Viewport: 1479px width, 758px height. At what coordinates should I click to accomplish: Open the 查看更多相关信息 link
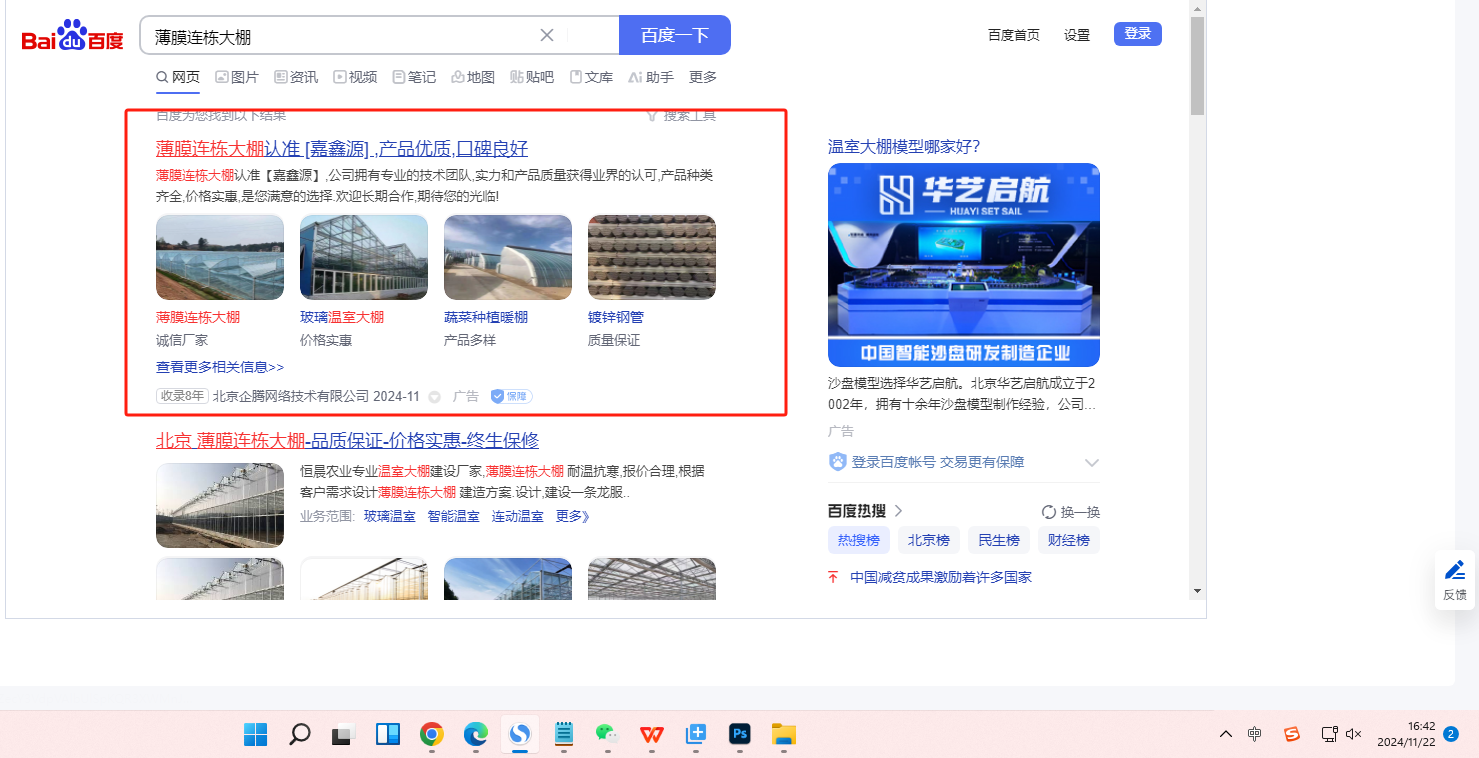click(220, 367)
